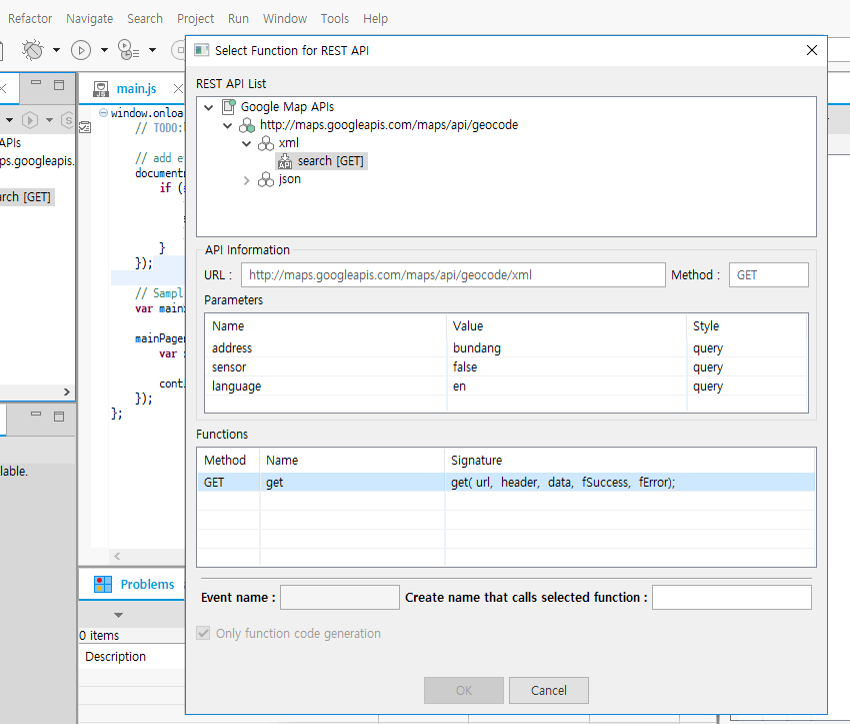This screenshot has height=724, width=850.
Task: Open the Run History launcher icon
Action: point(127,50)
